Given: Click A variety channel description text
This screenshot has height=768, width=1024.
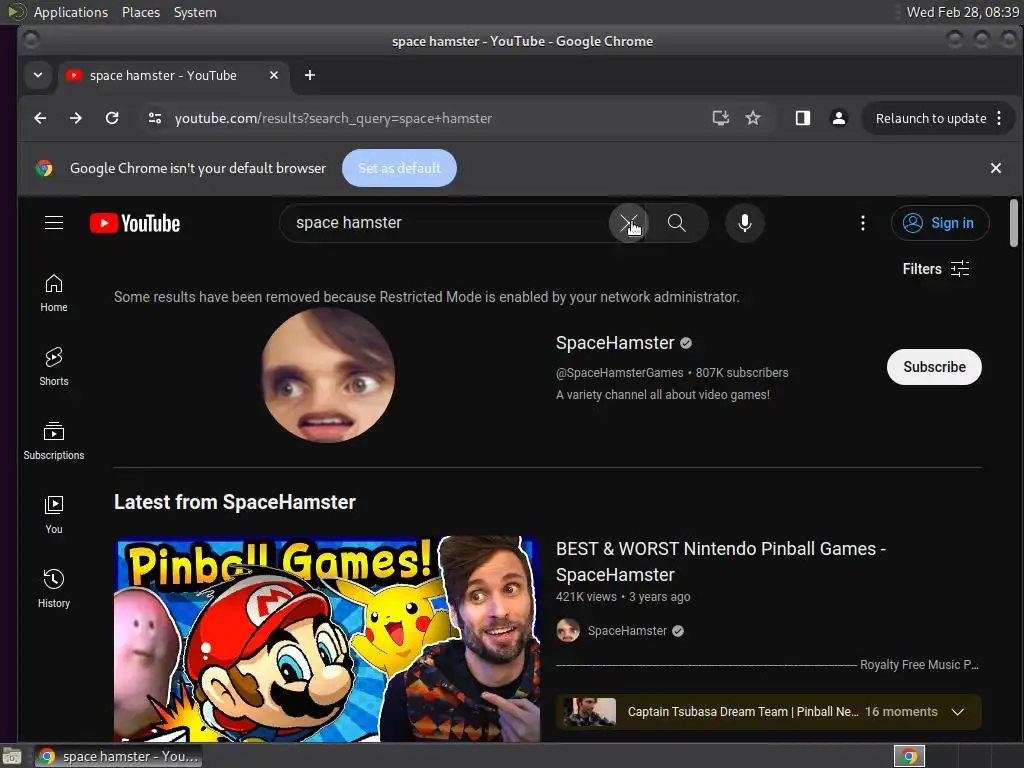Looking at the screenshot, I should (x=662, y=394).
